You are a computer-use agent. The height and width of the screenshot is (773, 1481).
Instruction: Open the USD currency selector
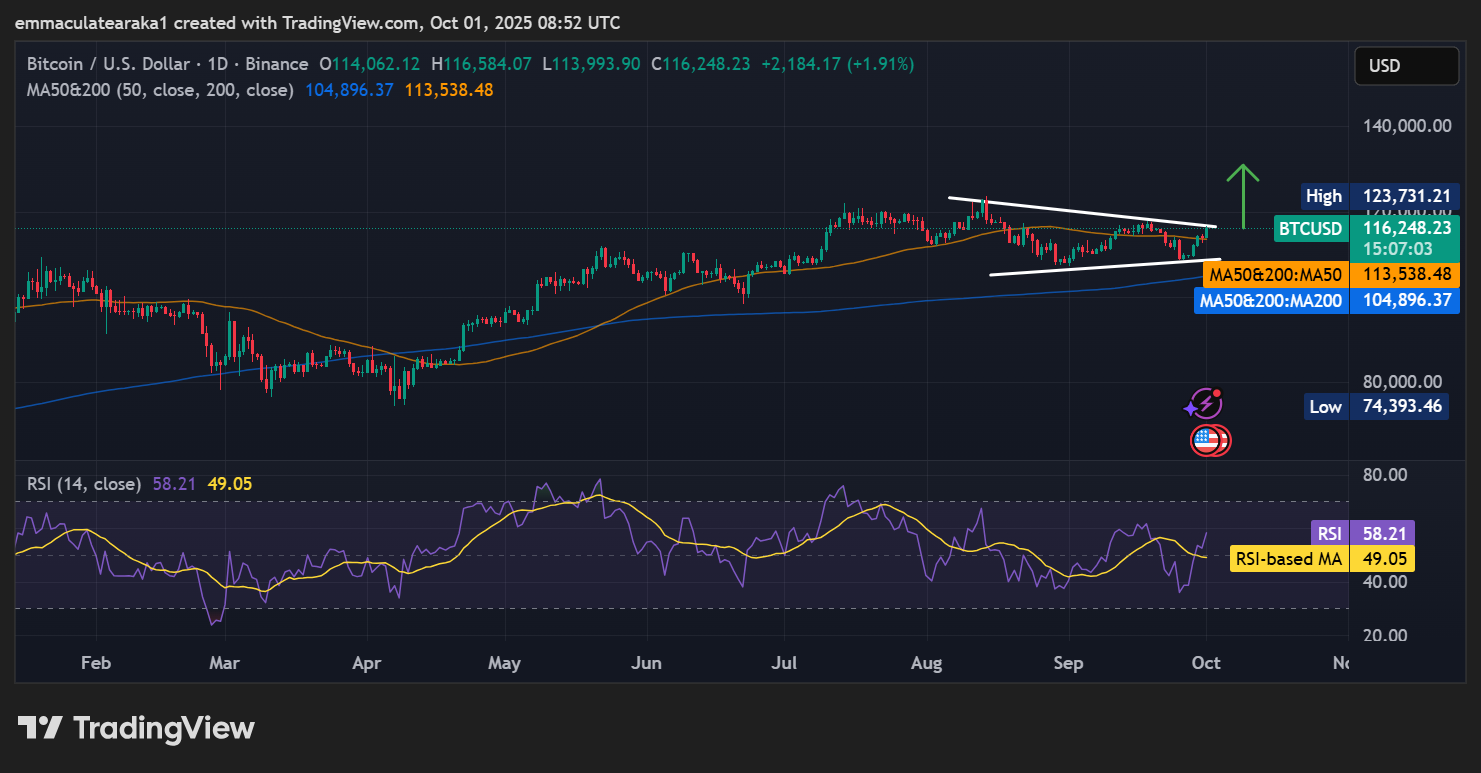click(1405, 66)
